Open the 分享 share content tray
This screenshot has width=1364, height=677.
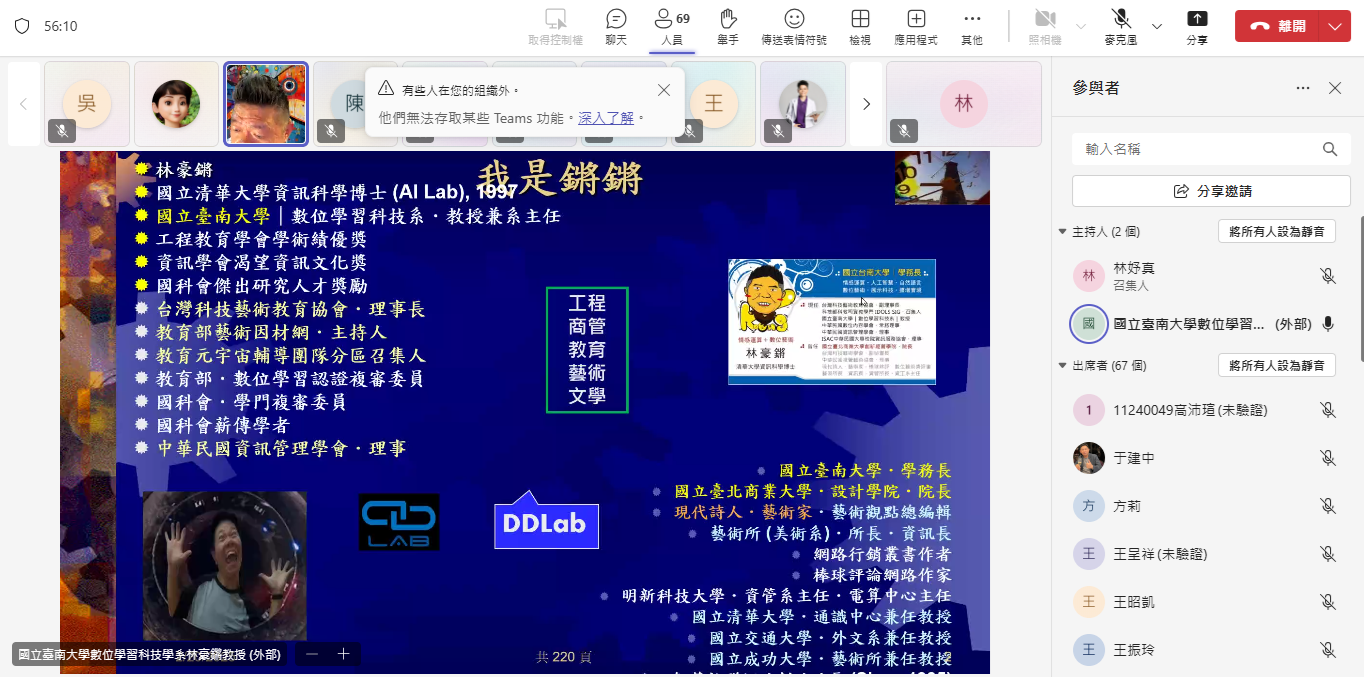pos(1197,26)
